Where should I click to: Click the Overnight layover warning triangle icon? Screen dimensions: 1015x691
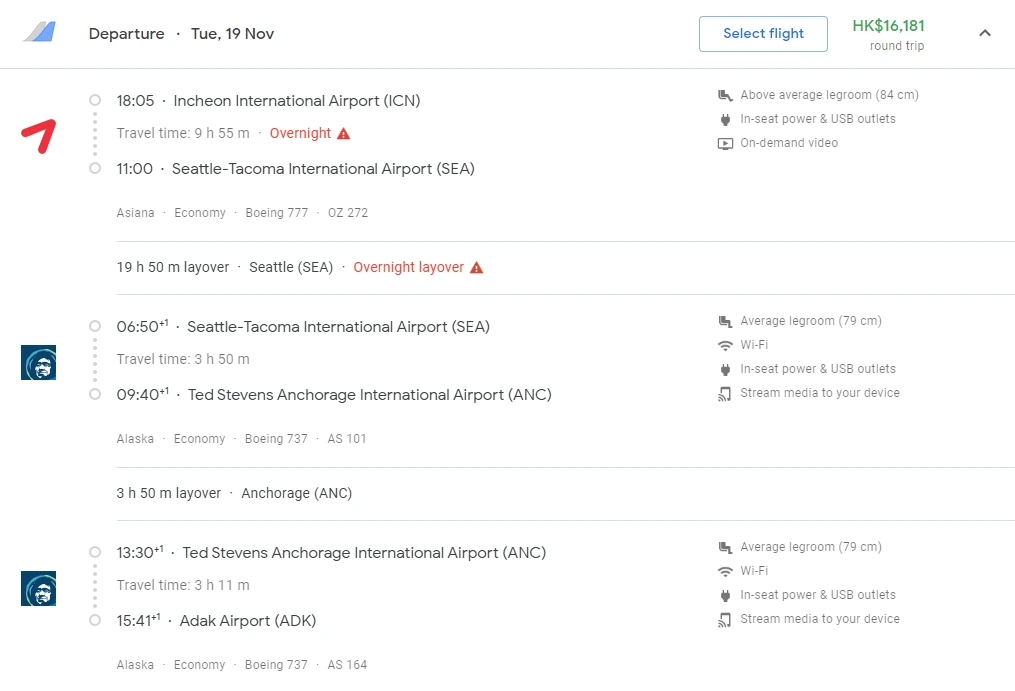click(x=477, y=268)
